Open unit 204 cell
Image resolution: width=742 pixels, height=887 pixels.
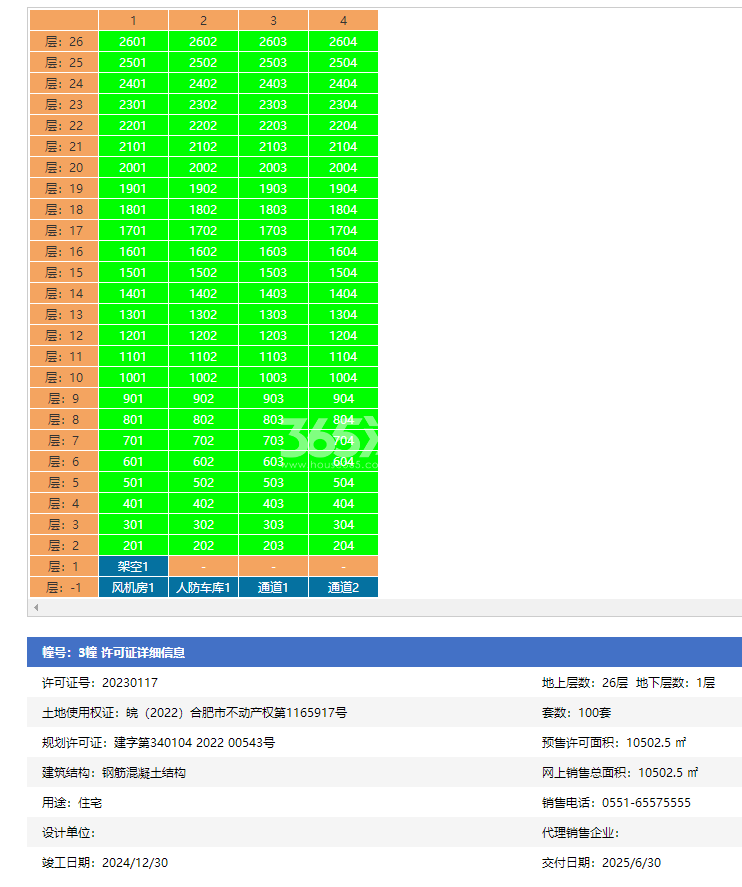coord(343,545)
